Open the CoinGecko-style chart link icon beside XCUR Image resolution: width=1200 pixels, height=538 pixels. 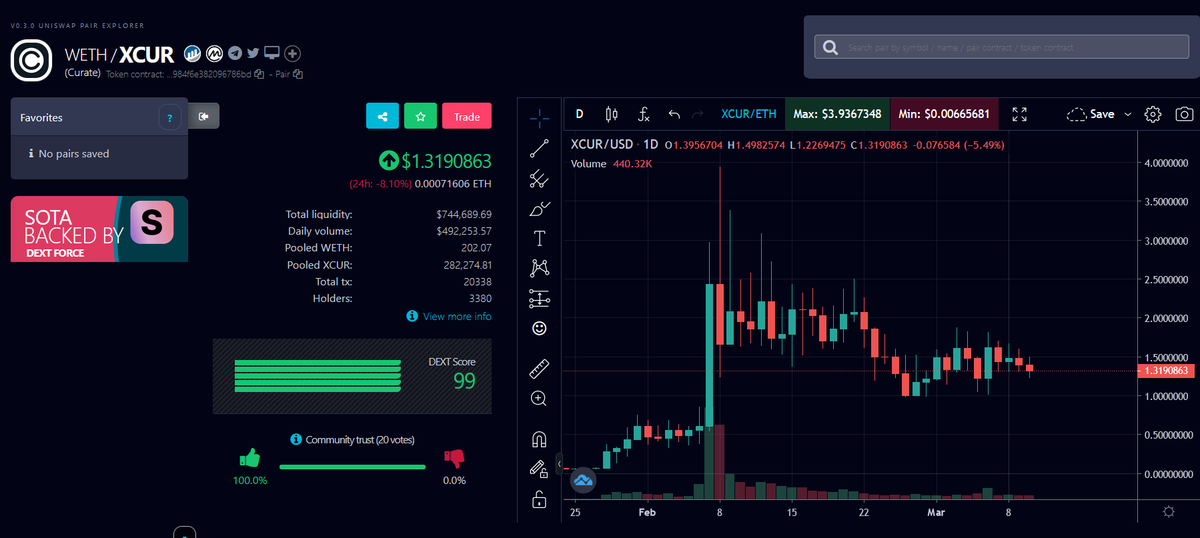192,53
